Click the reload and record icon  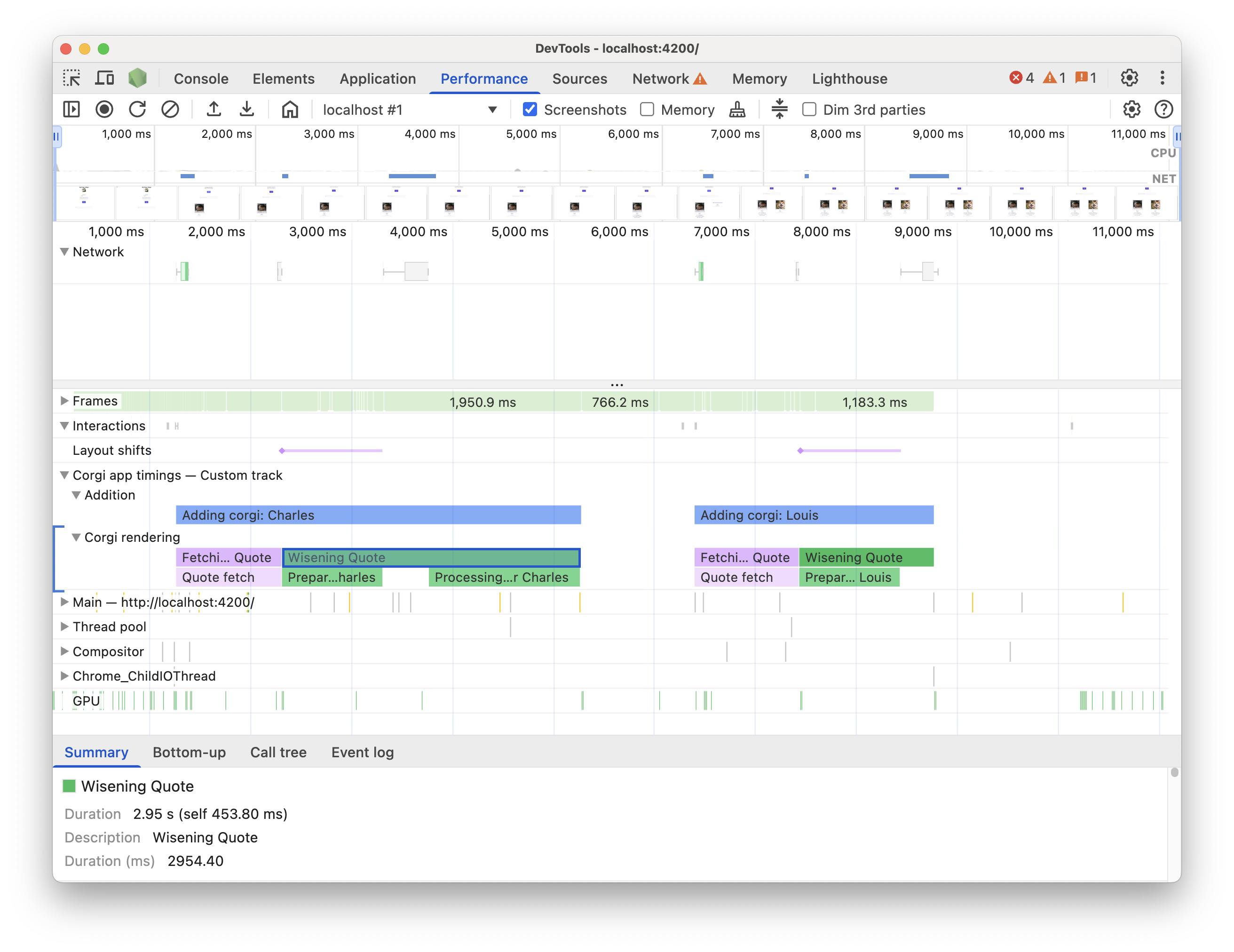coord(137,109)
